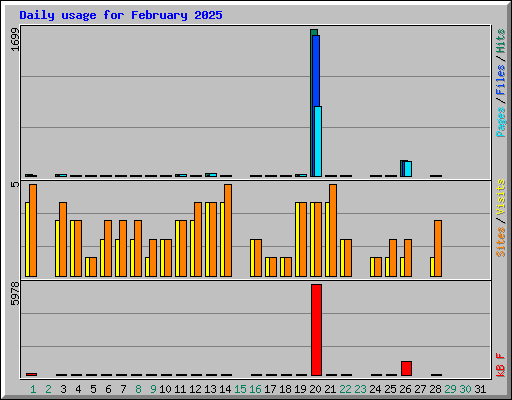The image size is (512, 400).
Task: Select the orange visits bar for day 28
Action: [x=438, y=248]
